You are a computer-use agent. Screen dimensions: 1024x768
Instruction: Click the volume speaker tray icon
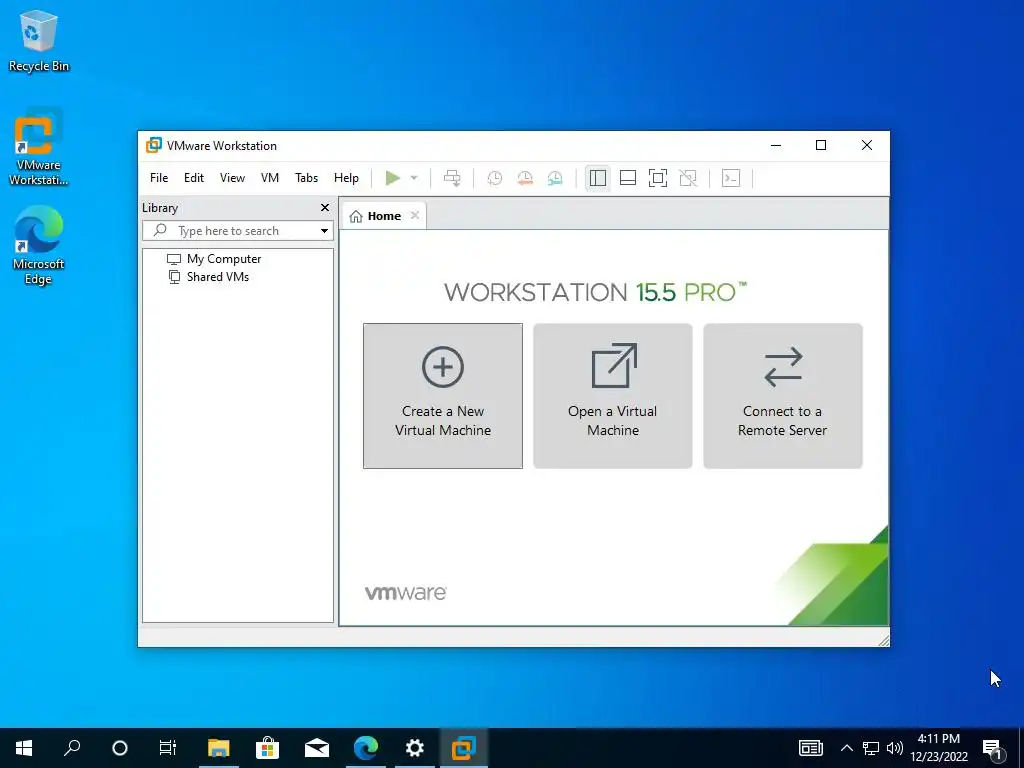895,748
